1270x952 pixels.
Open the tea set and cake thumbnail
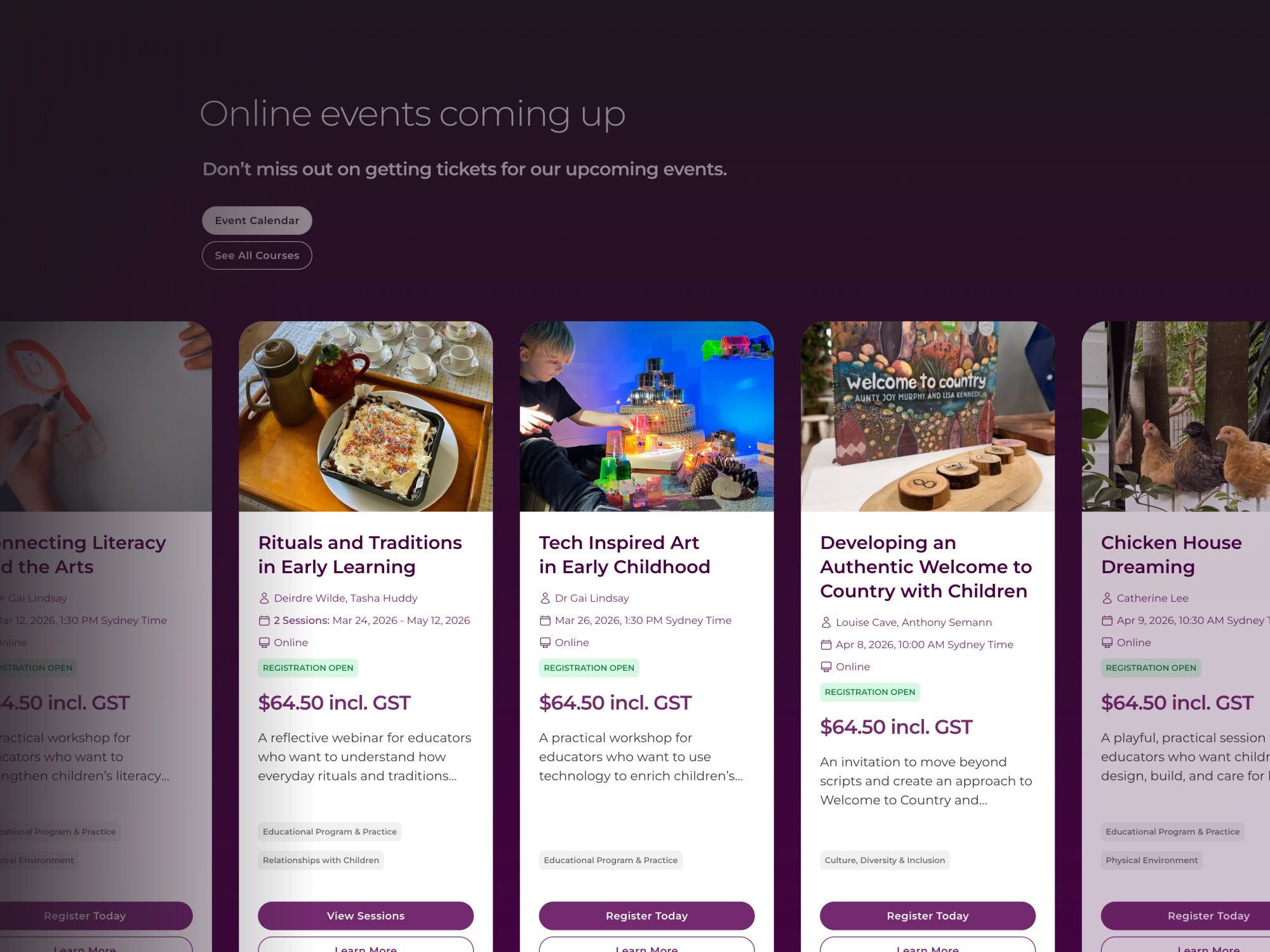366,416
